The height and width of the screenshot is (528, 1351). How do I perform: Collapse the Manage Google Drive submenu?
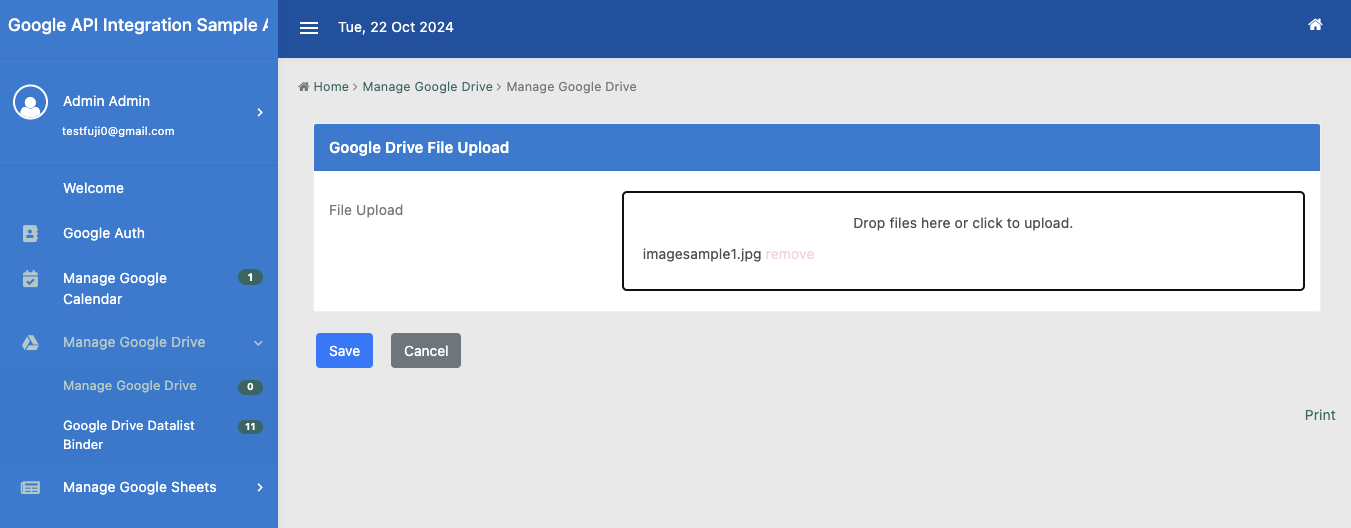point(258,343)
